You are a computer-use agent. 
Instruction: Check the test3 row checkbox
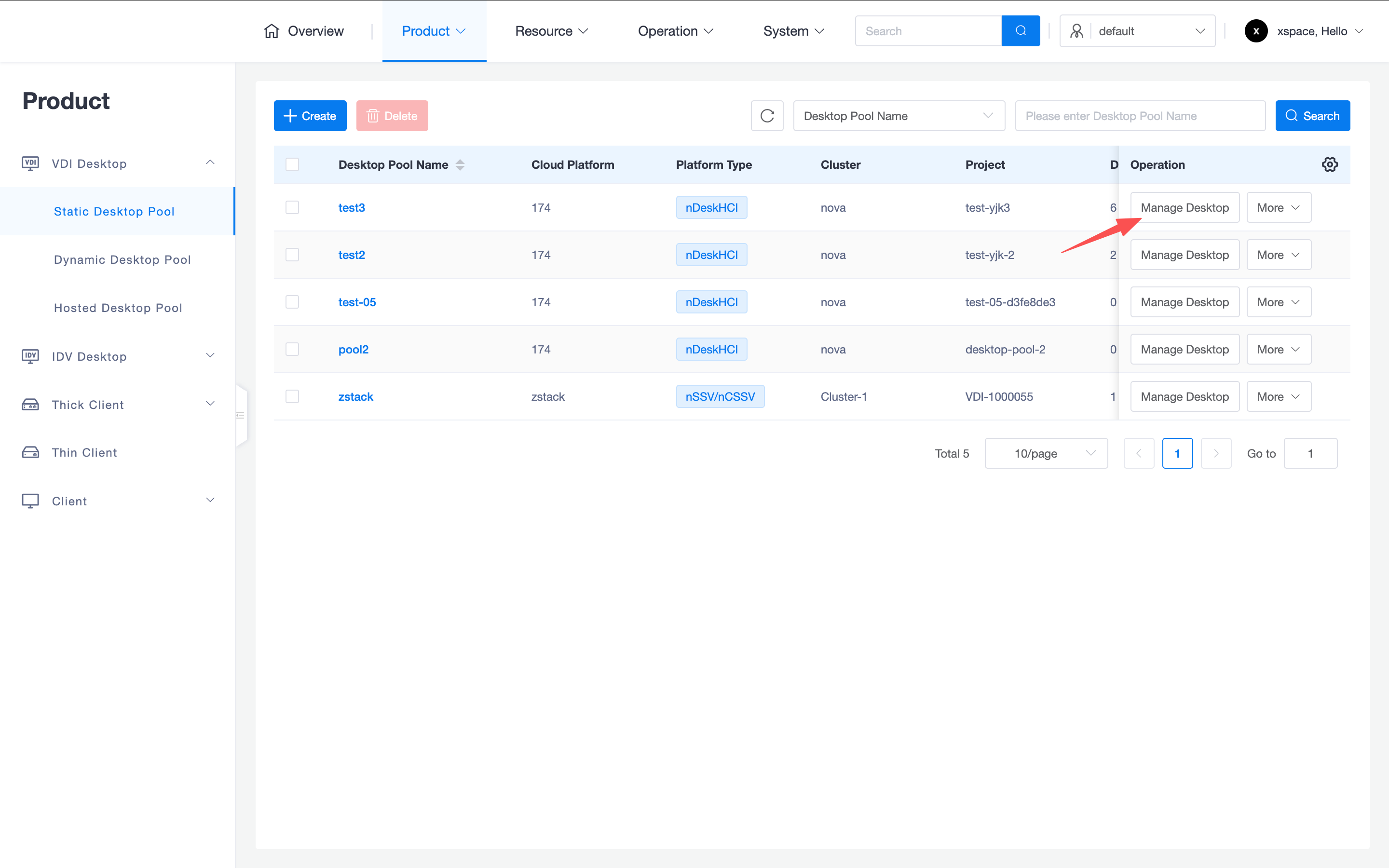(292, 207)
